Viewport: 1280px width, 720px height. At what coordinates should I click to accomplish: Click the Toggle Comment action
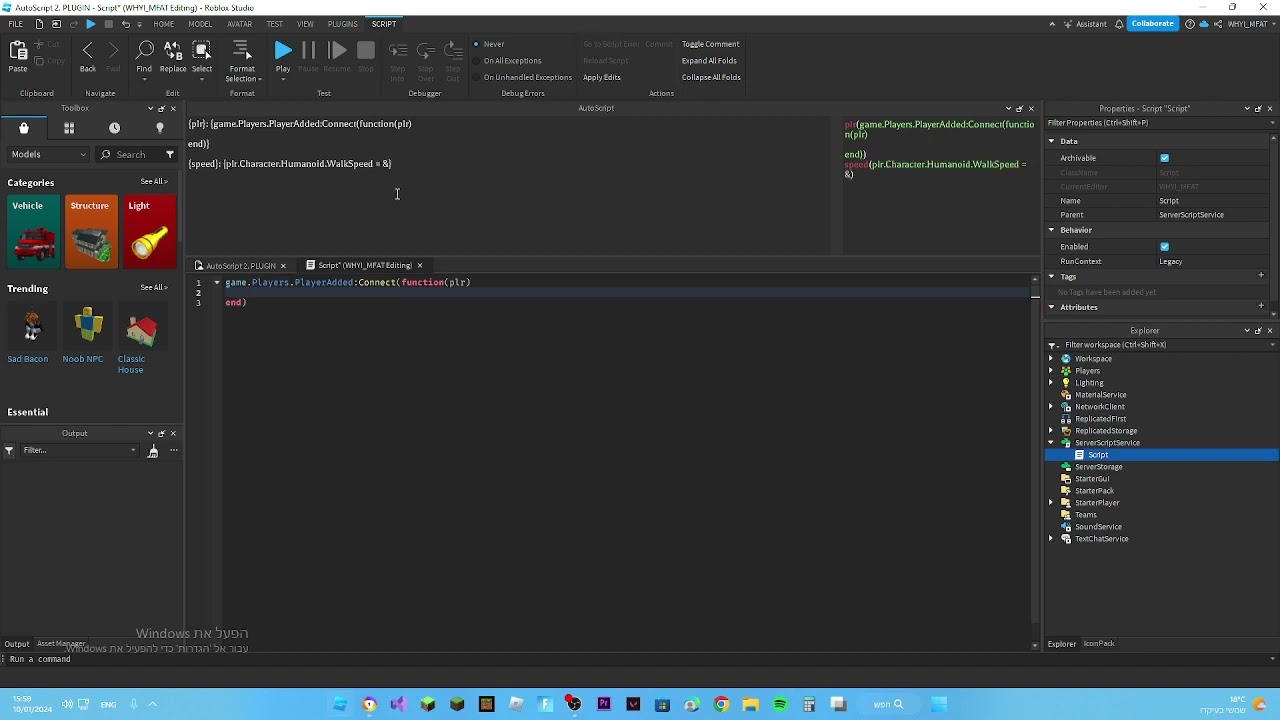tap(710, 44)
